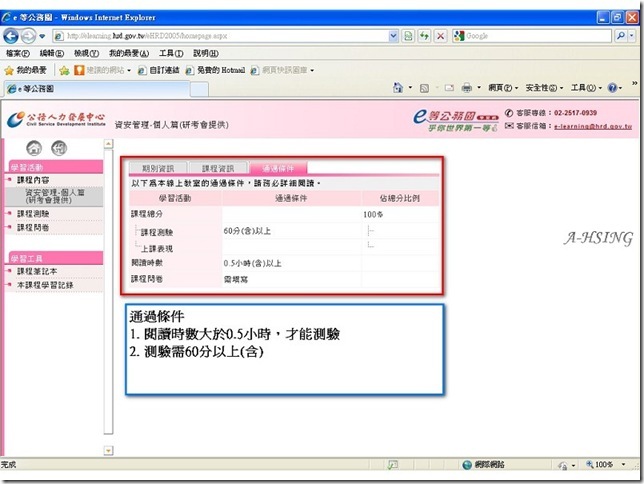
Task: Expand the address bar history dropdown
Action: coord(393,36)
